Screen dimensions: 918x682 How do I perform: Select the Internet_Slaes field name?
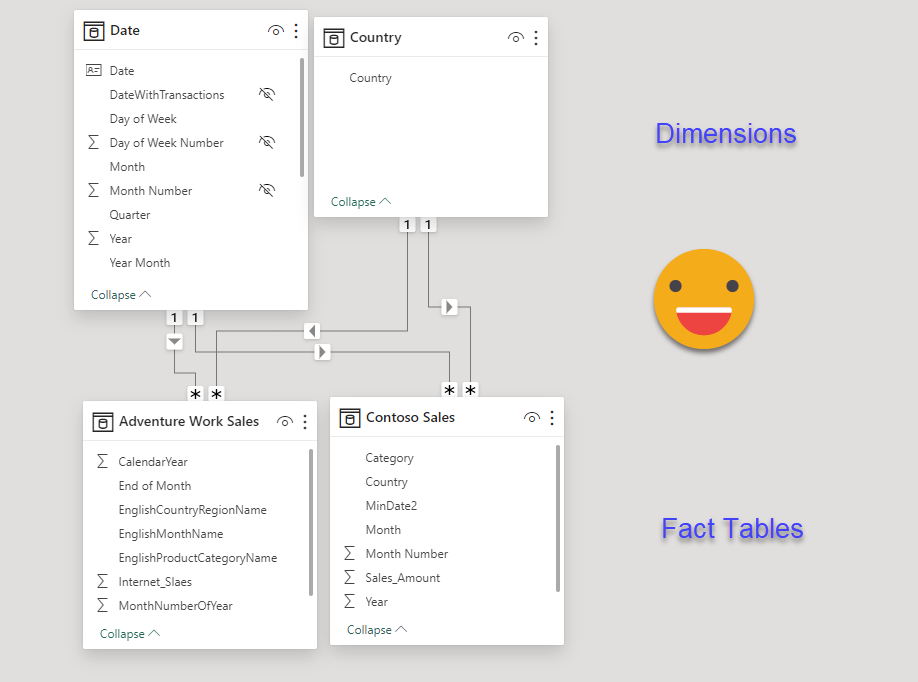pyautogui.click(x=155, y=582)
